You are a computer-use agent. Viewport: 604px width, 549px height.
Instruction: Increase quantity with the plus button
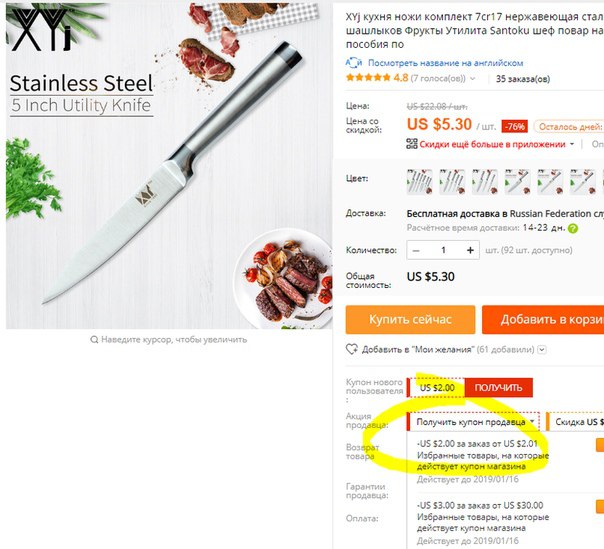tap(470, 250)
